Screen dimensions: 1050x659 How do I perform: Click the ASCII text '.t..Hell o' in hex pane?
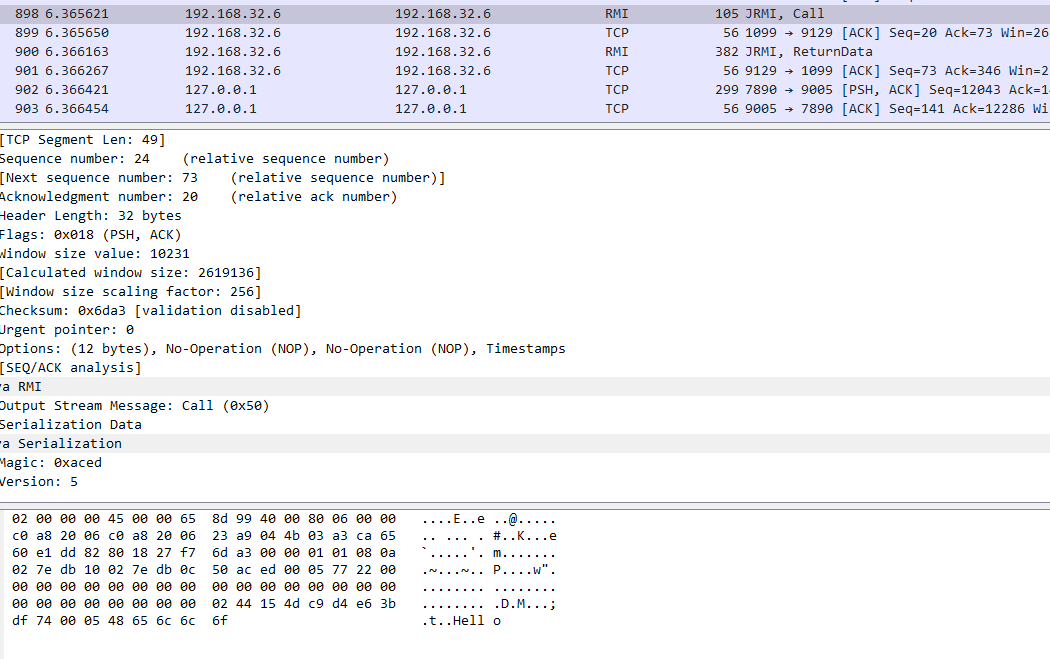461,621
